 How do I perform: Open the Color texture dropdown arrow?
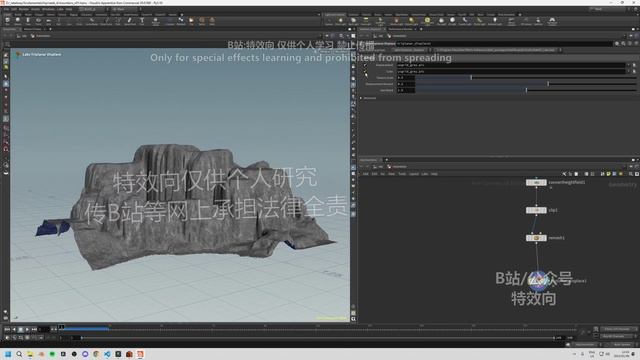[629, 71]
